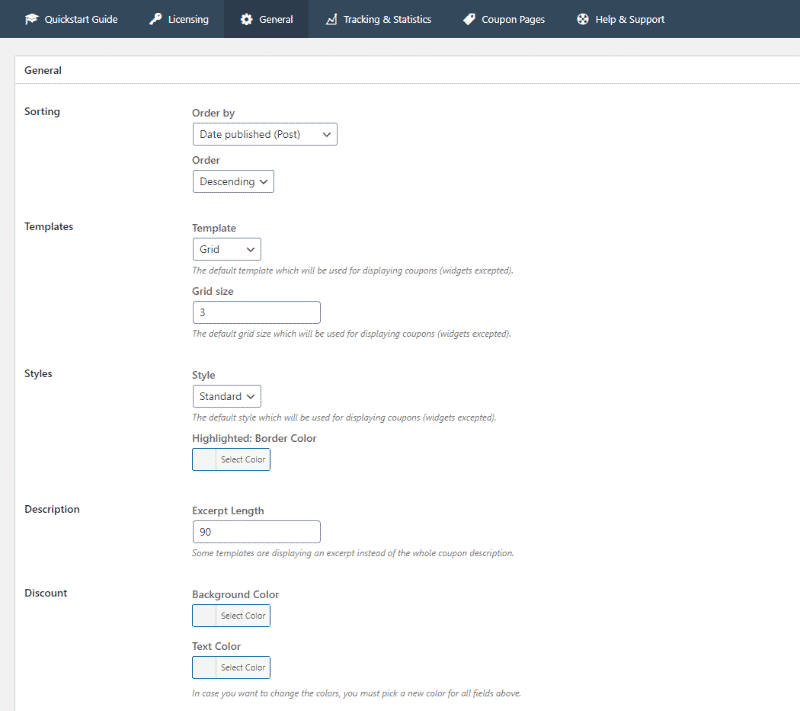Switch to the Licensing tab
The image size is (800, 711).
coord(179,19)
